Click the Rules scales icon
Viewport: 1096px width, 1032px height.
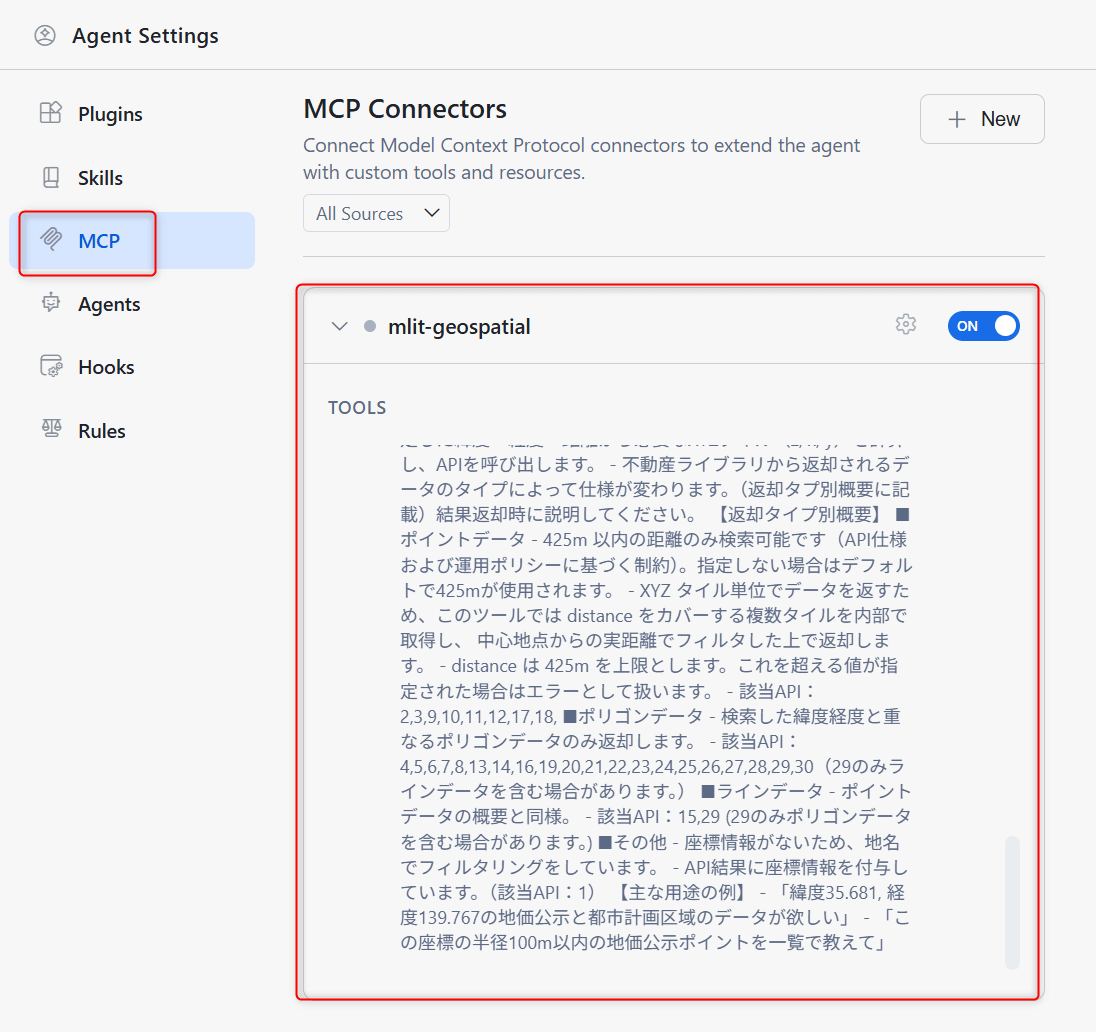pos(50,429)
